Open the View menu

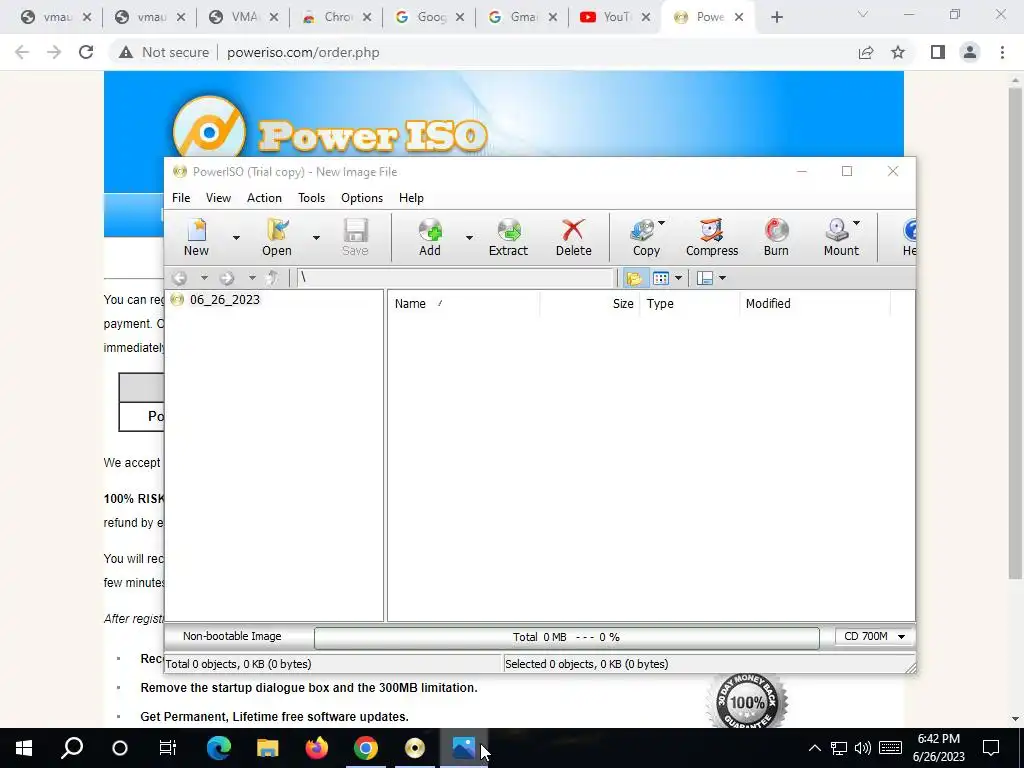(x=218, y=198)
